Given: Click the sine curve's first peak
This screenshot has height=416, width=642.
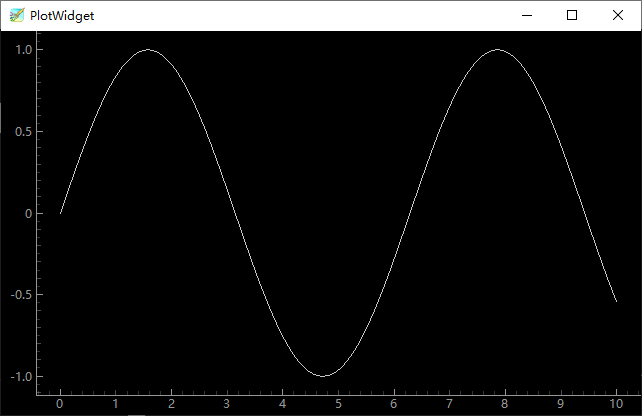Looking at the screenshot, I should (148, 50).
